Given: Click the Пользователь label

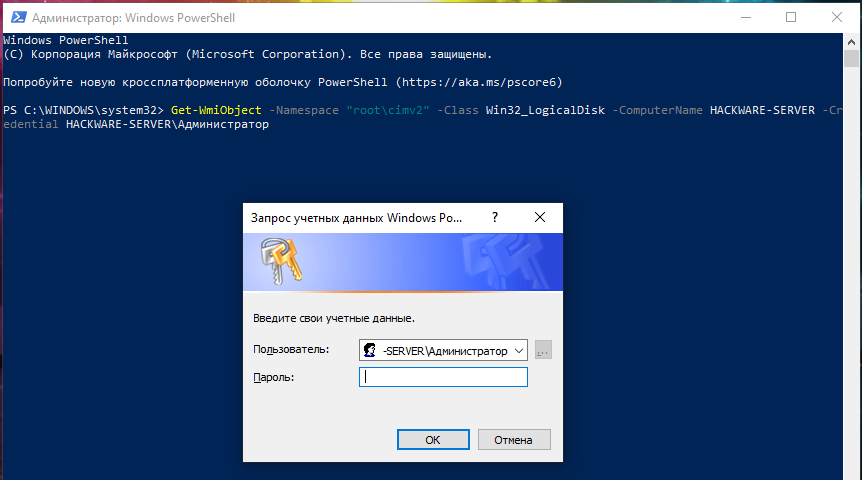Looking at the screenshot, I should coord(291,350).
